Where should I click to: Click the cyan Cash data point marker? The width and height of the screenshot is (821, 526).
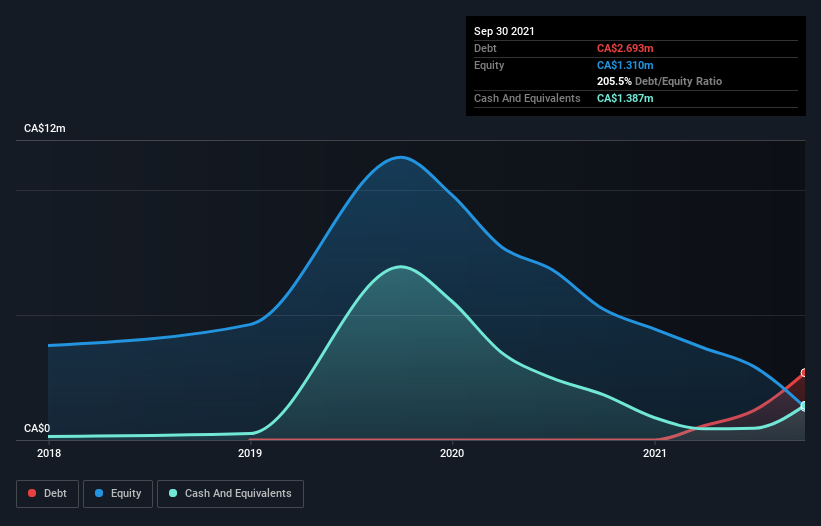804,406
